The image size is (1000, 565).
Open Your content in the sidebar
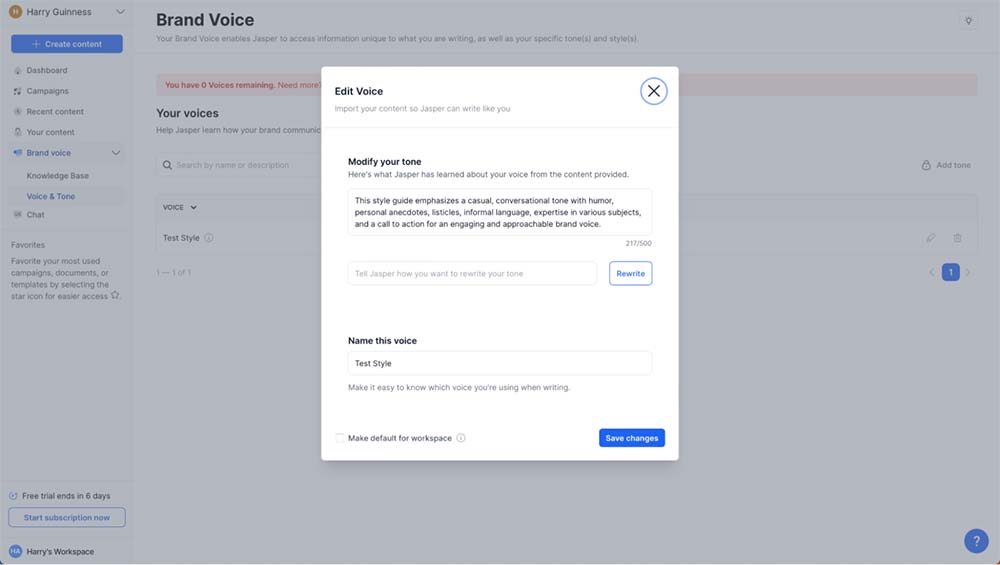click(x=50, y=132)
